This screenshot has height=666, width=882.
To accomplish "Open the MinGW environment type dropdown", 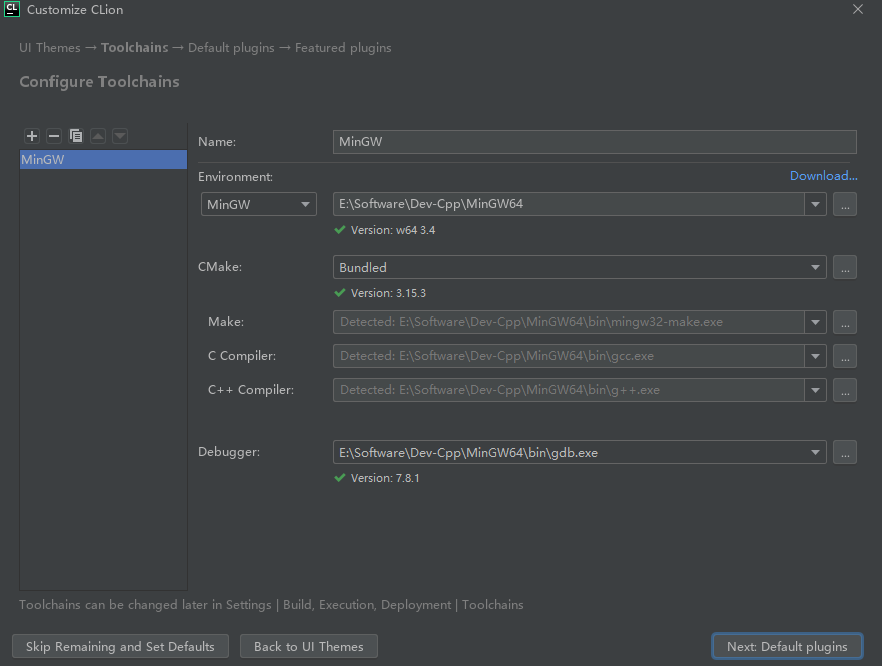I will point(259,204).
